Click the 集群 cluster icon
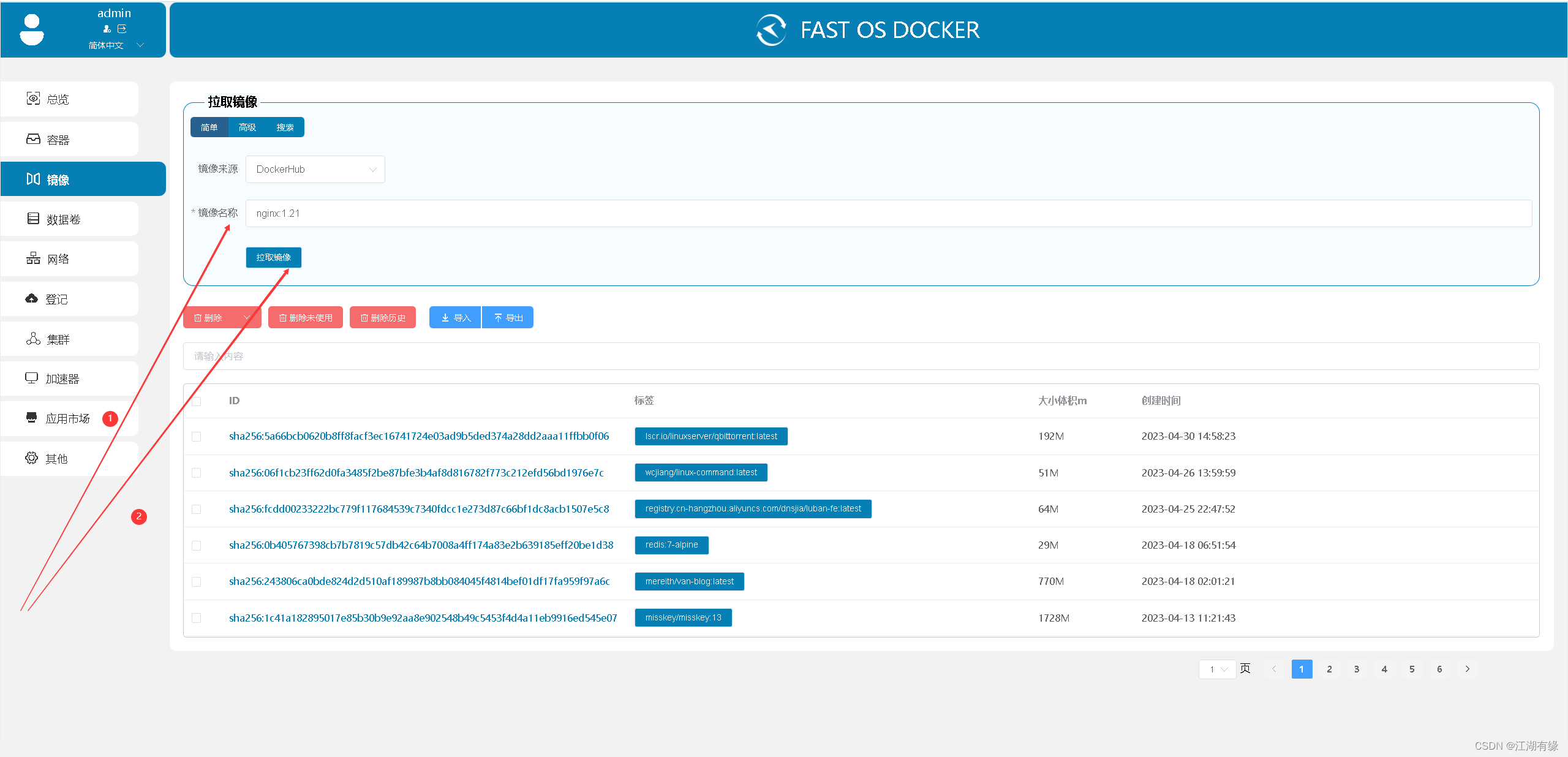 tap(33, 339)
